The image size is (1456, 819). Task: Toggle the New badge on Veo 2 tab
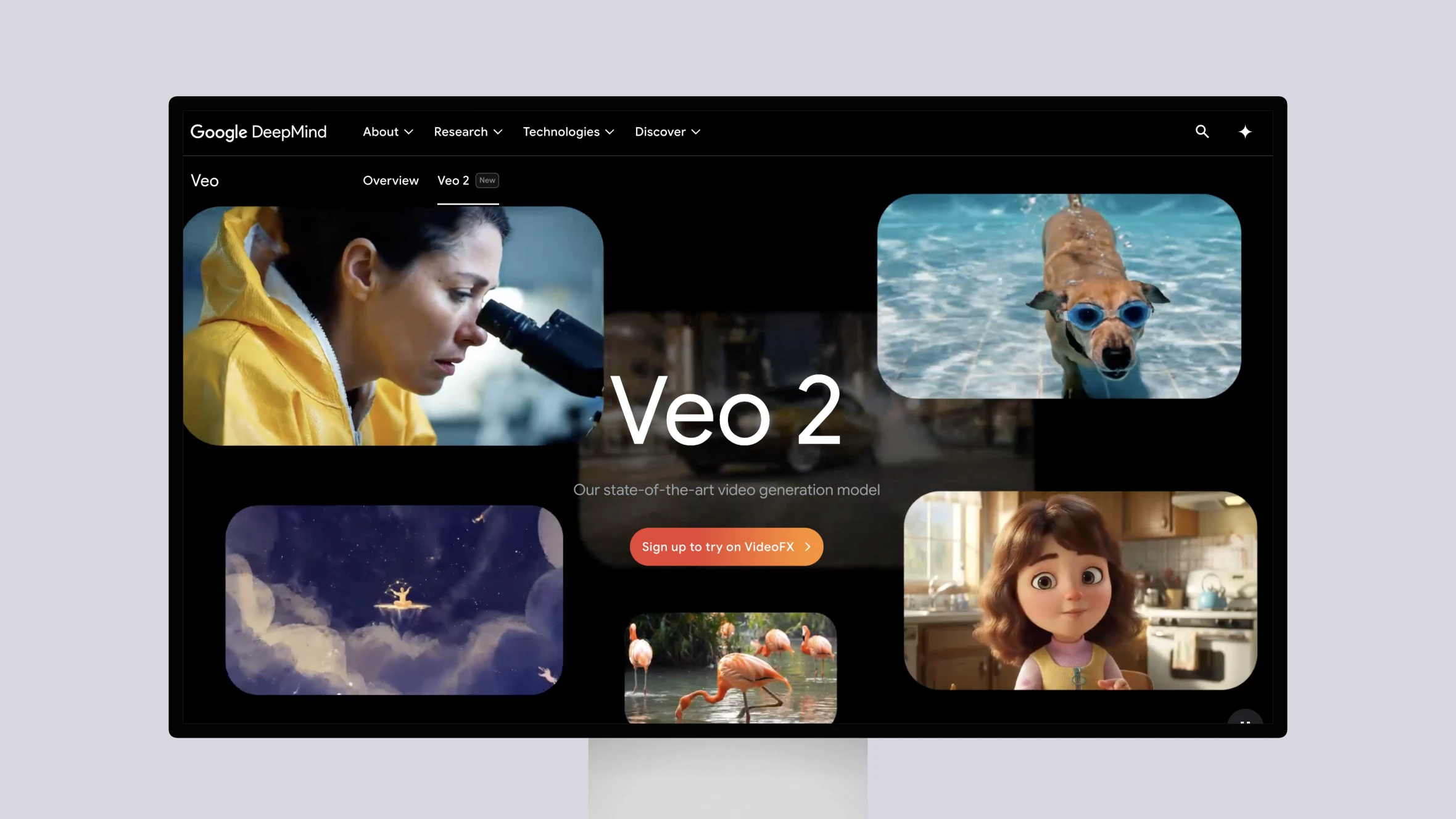point(486,180)
